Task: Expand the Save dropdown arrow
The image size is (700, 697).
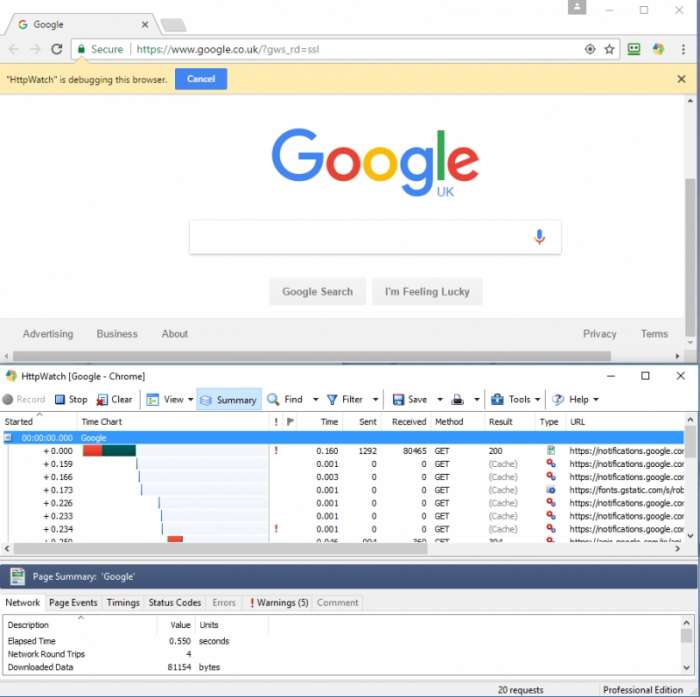Action: (440, 399)
